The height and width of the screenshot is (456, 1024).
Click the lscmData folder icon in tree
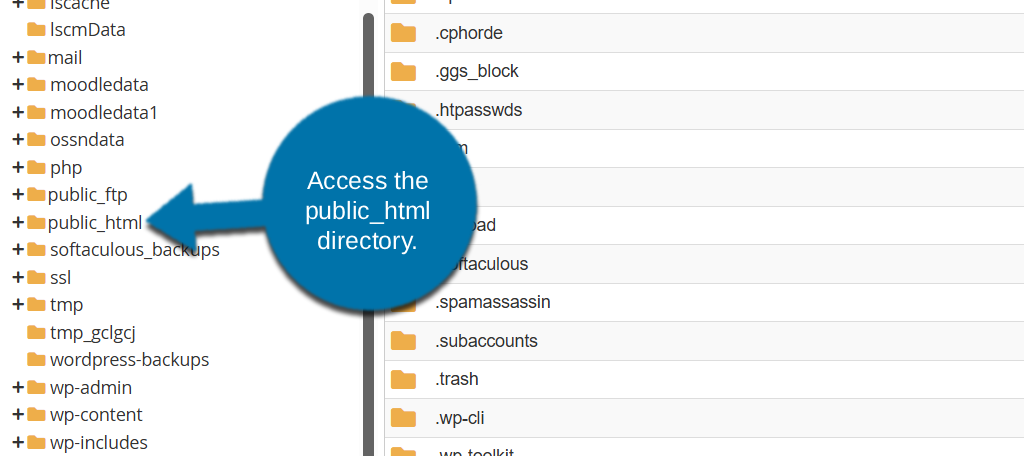click(x=37, y=30)
